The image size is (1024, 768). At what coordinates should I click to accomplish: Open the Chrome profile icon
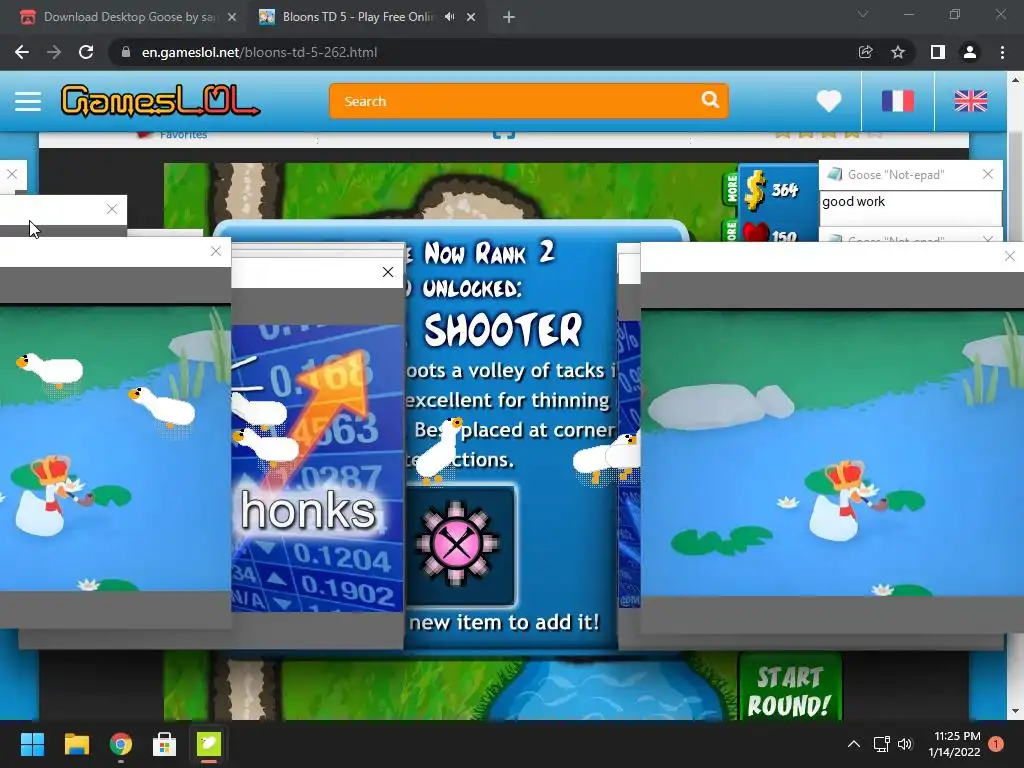(x=970, y=52)
